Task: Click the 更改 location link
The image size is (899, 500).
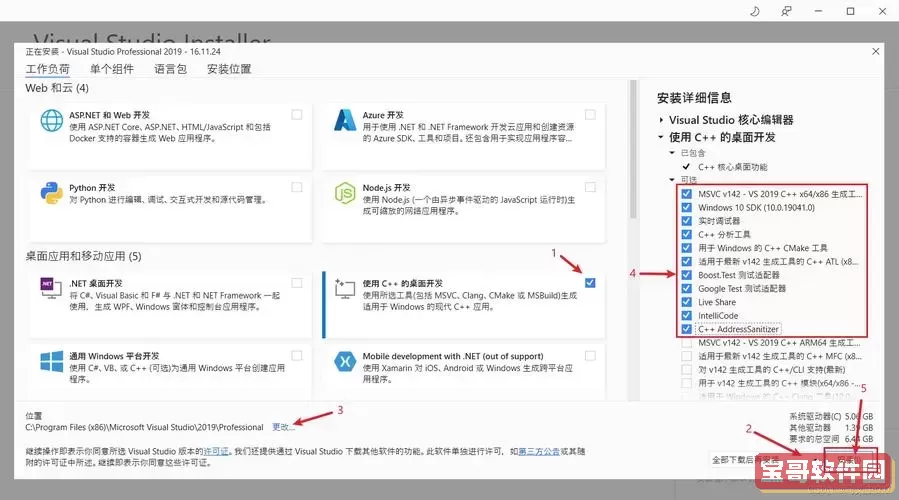Action: tap(283, 427)
